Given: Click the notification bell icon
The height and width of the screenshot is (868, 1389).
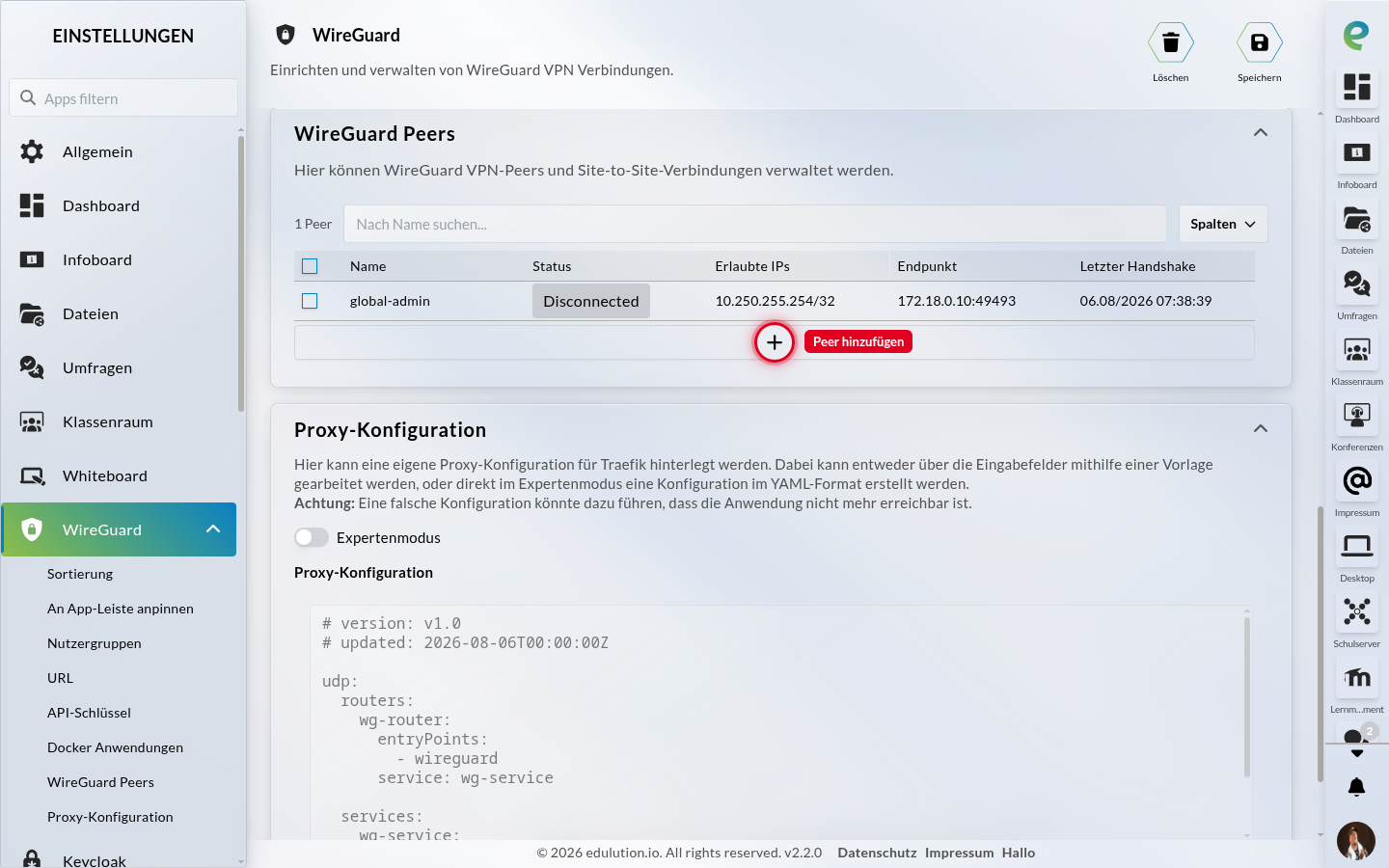Looking at the screenshot, I should tap(1356, 787).
